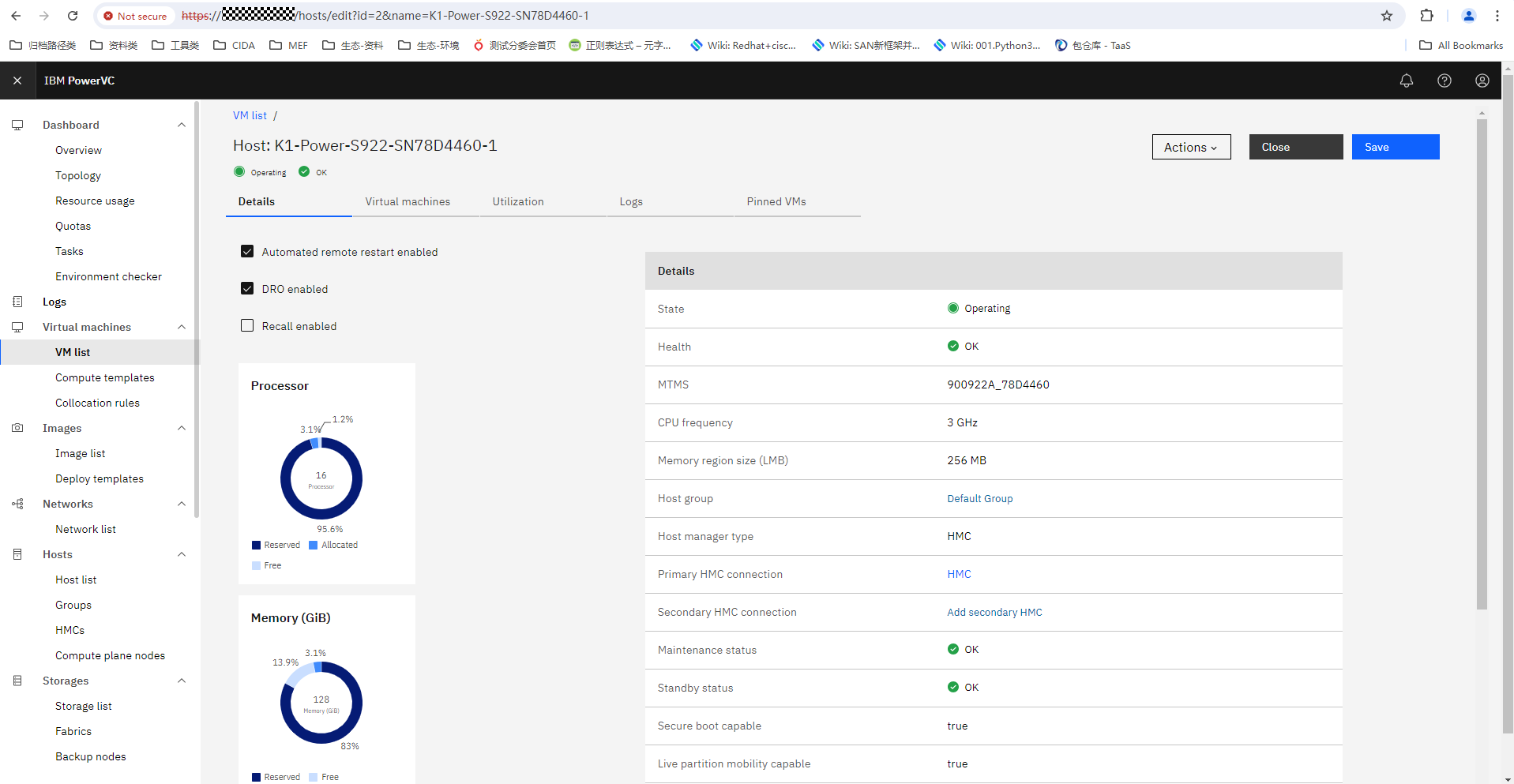This screenshot has height=784, width=1514.
Task: Collapse the Hosts section chevron
Action: tap(182, 554)
